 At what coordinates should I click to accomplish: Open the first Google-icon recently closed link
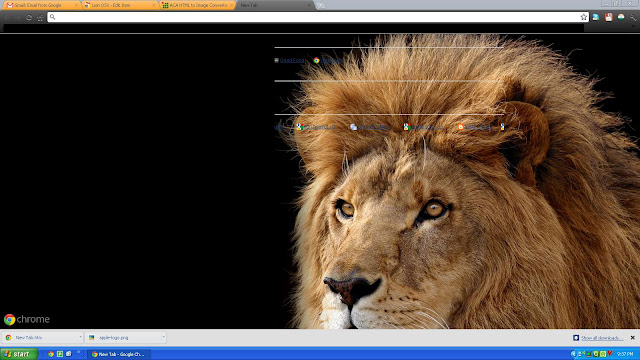[x=316, y=127]
